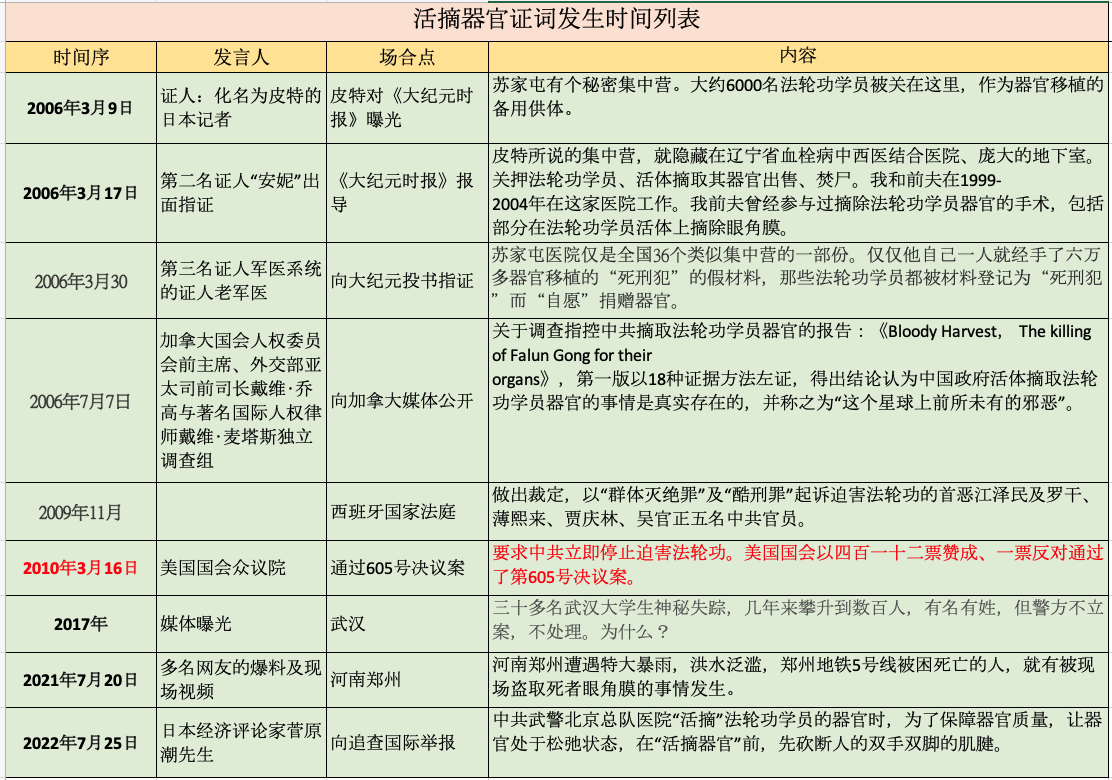Select the 内容 column header cell
The width and height of the screenshot is (1112, 780).
(798, 56)
